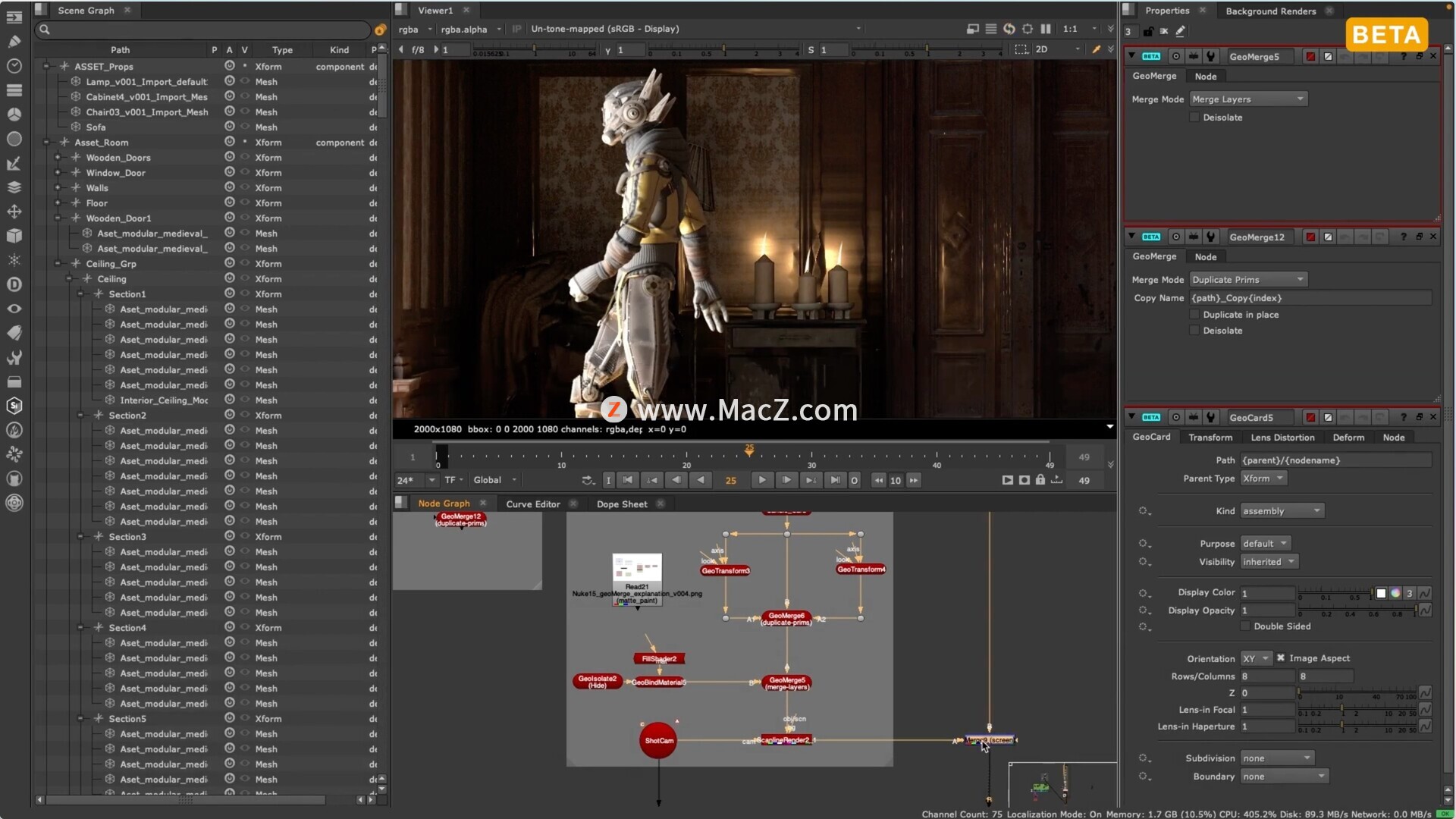Enable Double Sided checkbox

click(x=1245, y=626)
